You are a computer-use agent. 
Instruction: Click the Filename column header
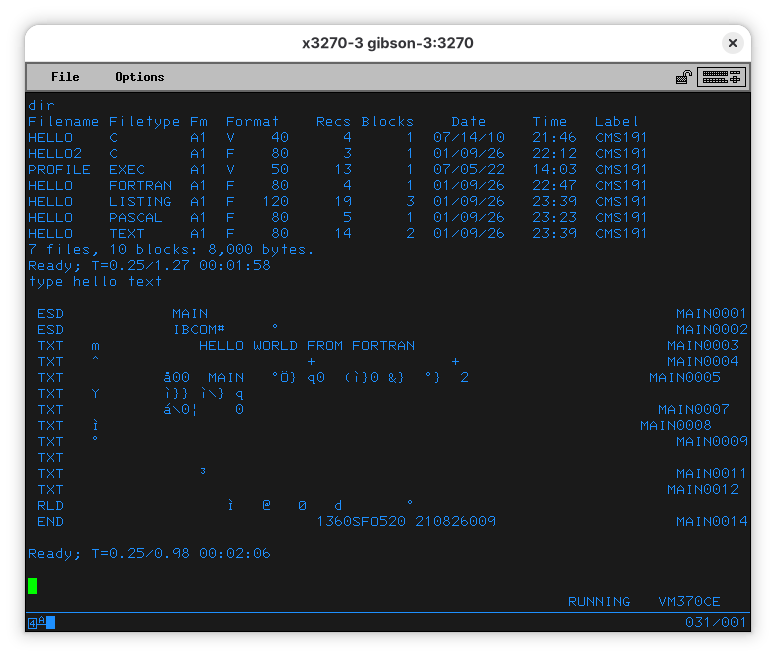click(64, 121)
